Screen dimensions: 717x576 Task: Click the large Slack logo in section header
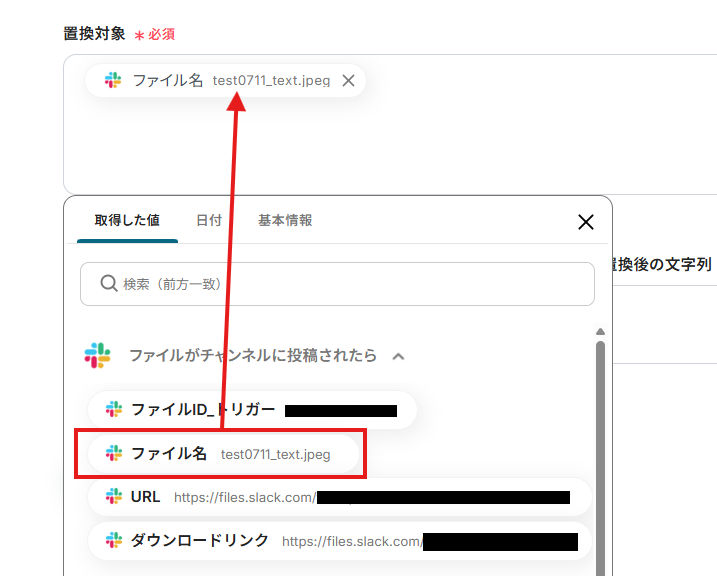[x=97, y=355]
